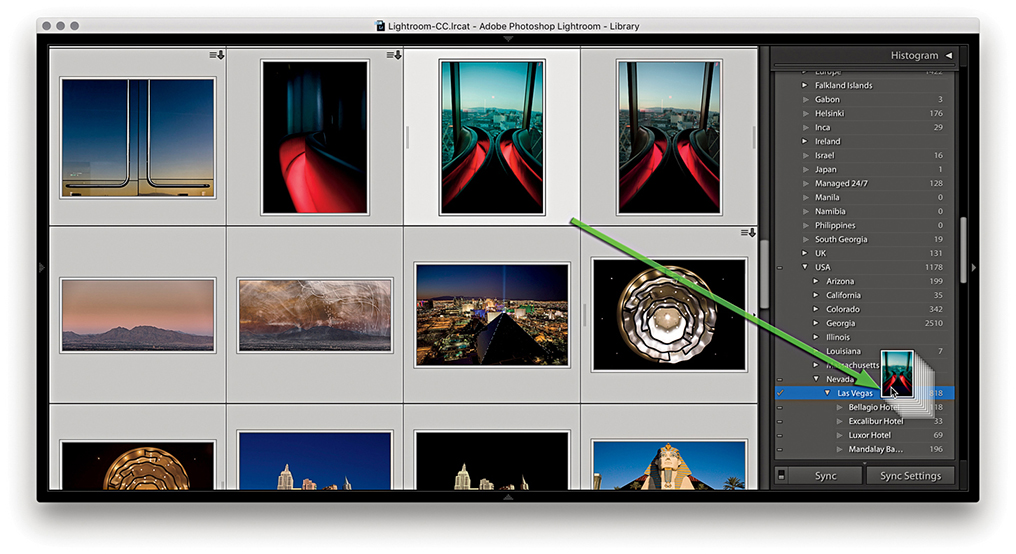The width and height of the screenshot is (1016, 554).
Task: Expand the UK keyword triangle
Action: pos(805,253)
